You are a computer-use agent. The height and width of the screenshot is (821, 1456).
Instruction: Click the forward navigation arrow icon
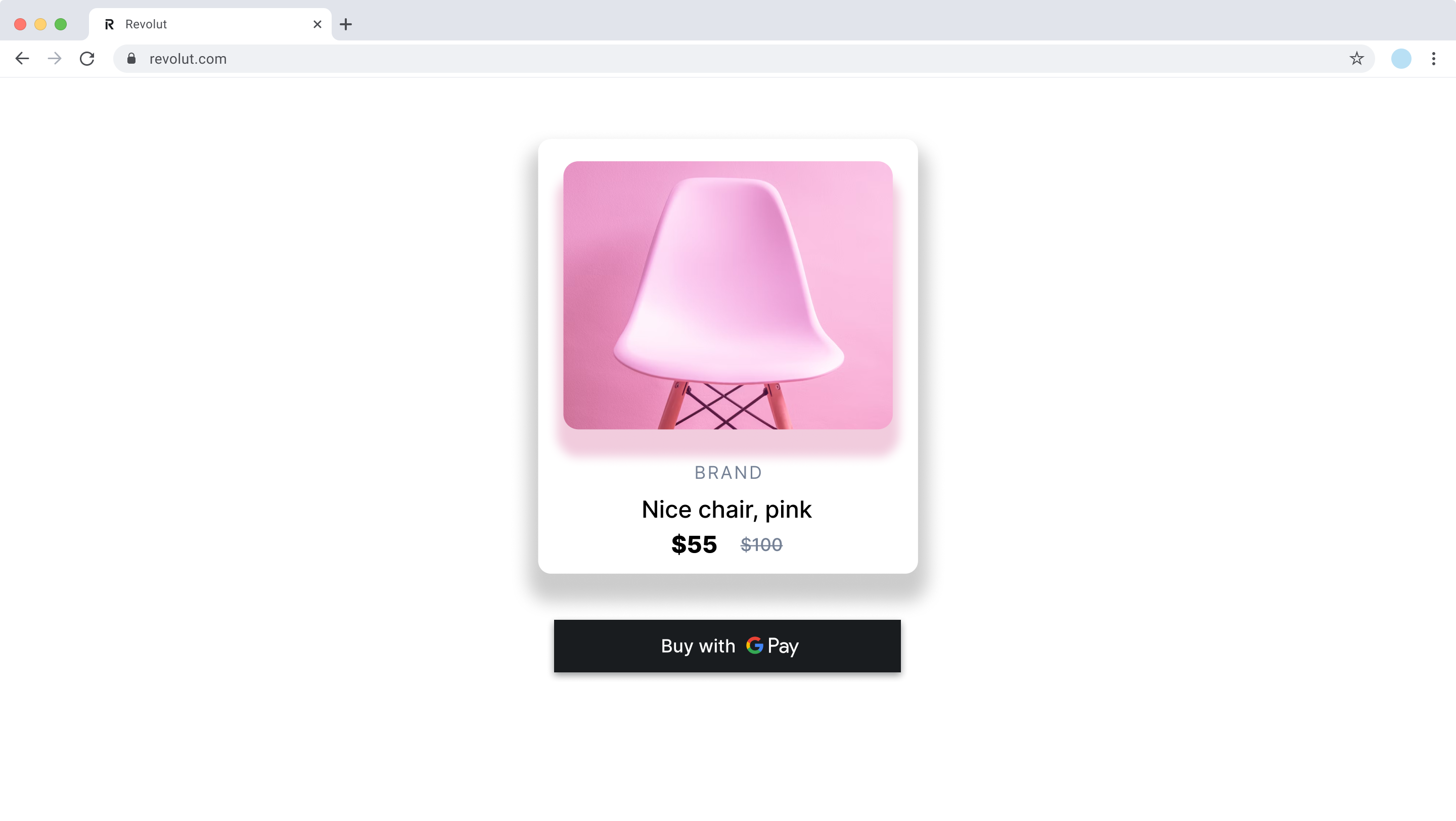click(x=55, y=58)
